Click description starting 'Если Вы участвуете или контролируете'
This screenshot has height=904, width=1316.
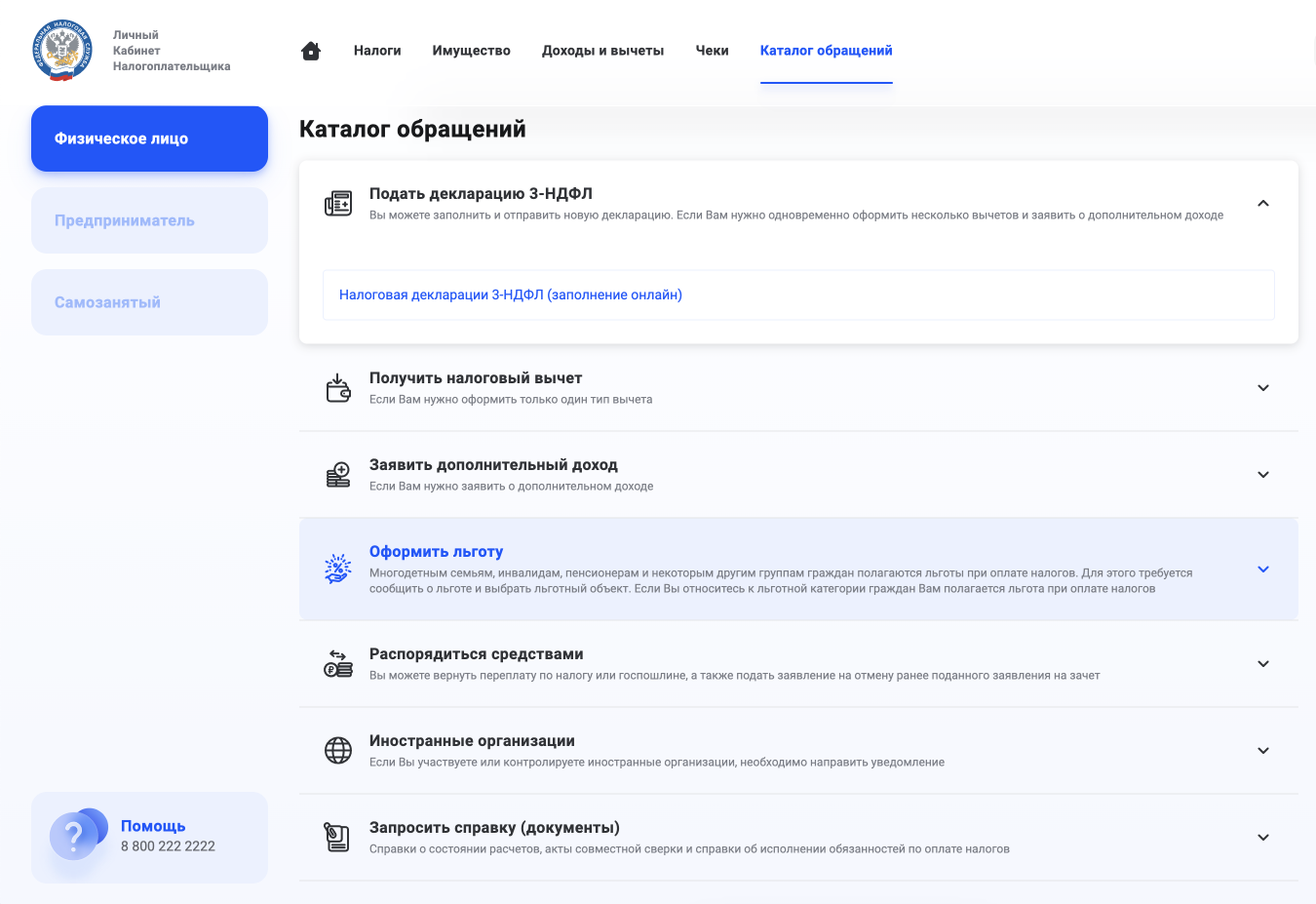point(657,762)
